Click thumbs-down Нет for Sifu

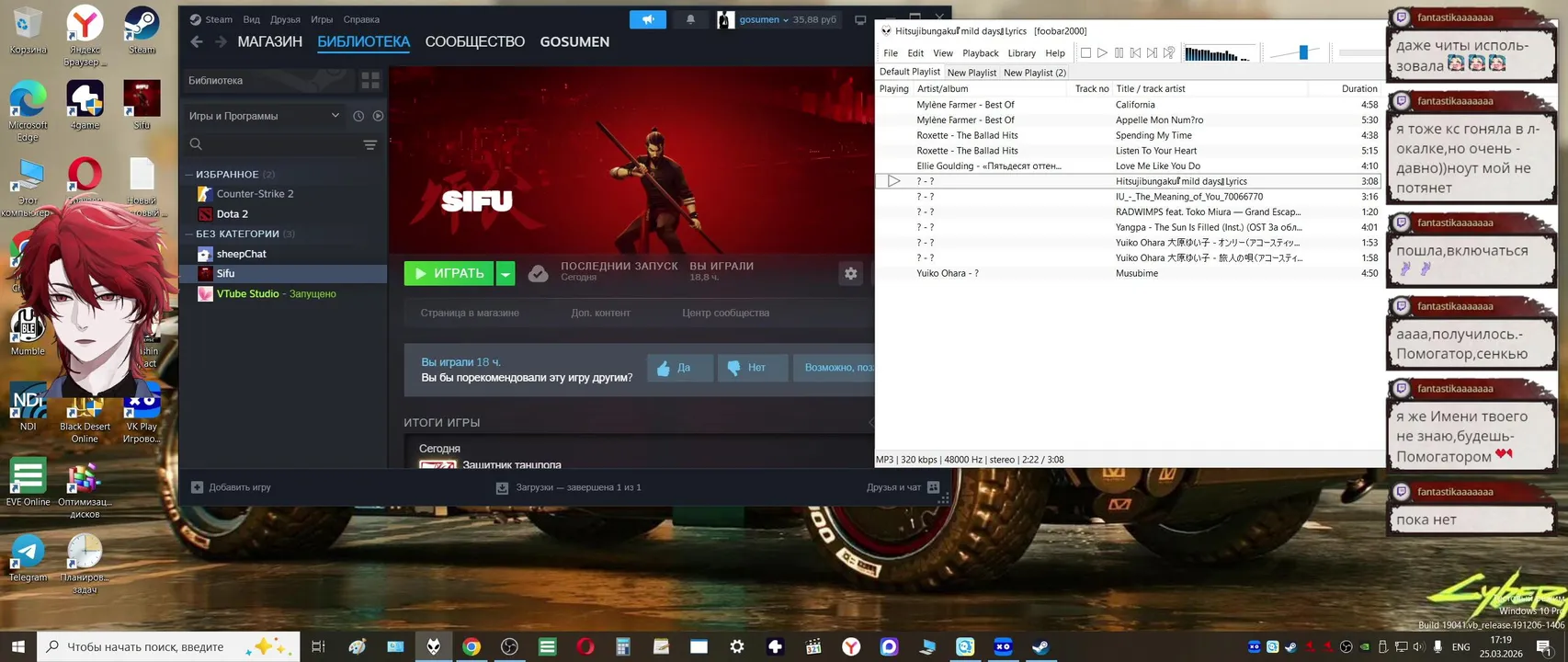pos(751,368)
